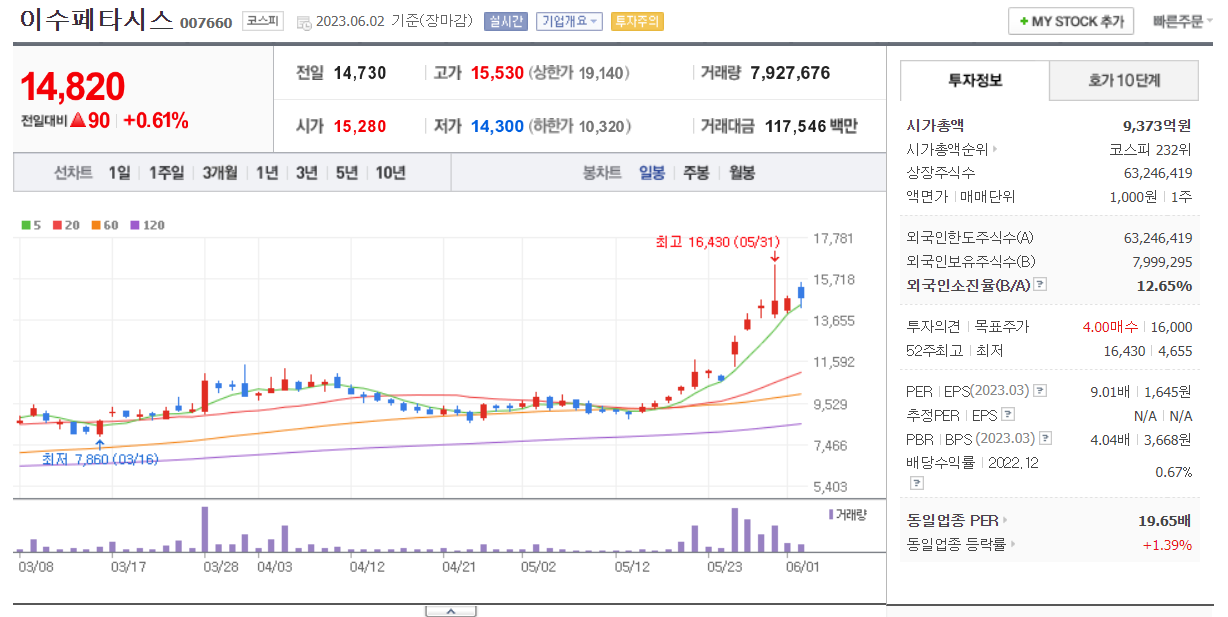Click the 투자주의 badge
This screenshot has width=1228, height=617.
point(637,21)
